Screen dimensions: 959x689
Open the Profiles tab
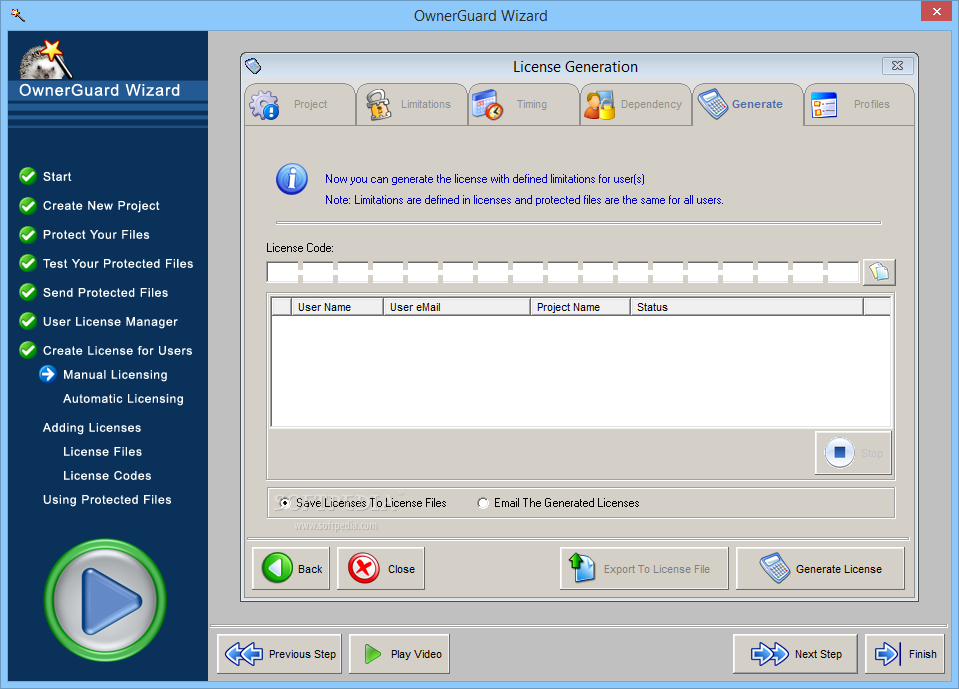click(x=859, y=105)
